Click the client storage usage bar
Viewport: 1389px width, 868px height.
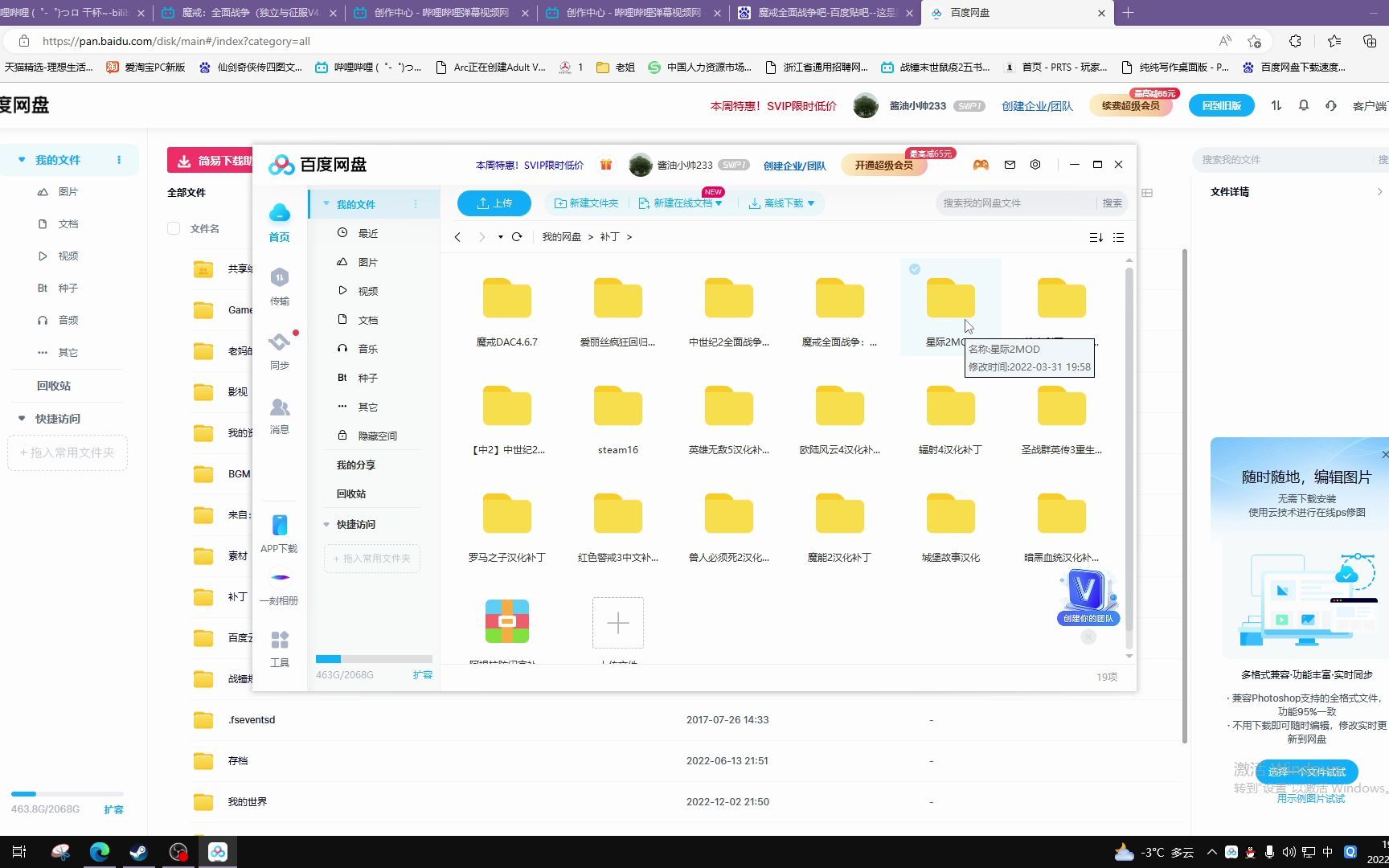pyautogui.click(x=374, y=659)
